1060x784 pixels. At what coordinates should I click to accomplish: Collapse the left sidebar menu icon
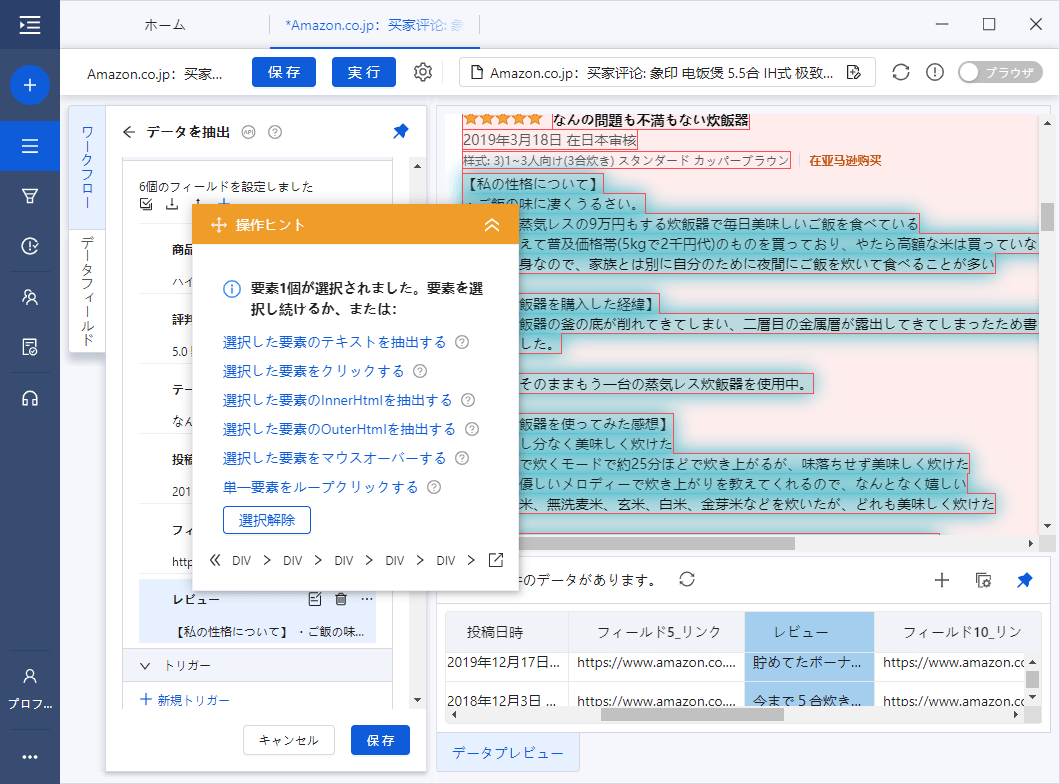pyautogui.click(x=30, y=25)
